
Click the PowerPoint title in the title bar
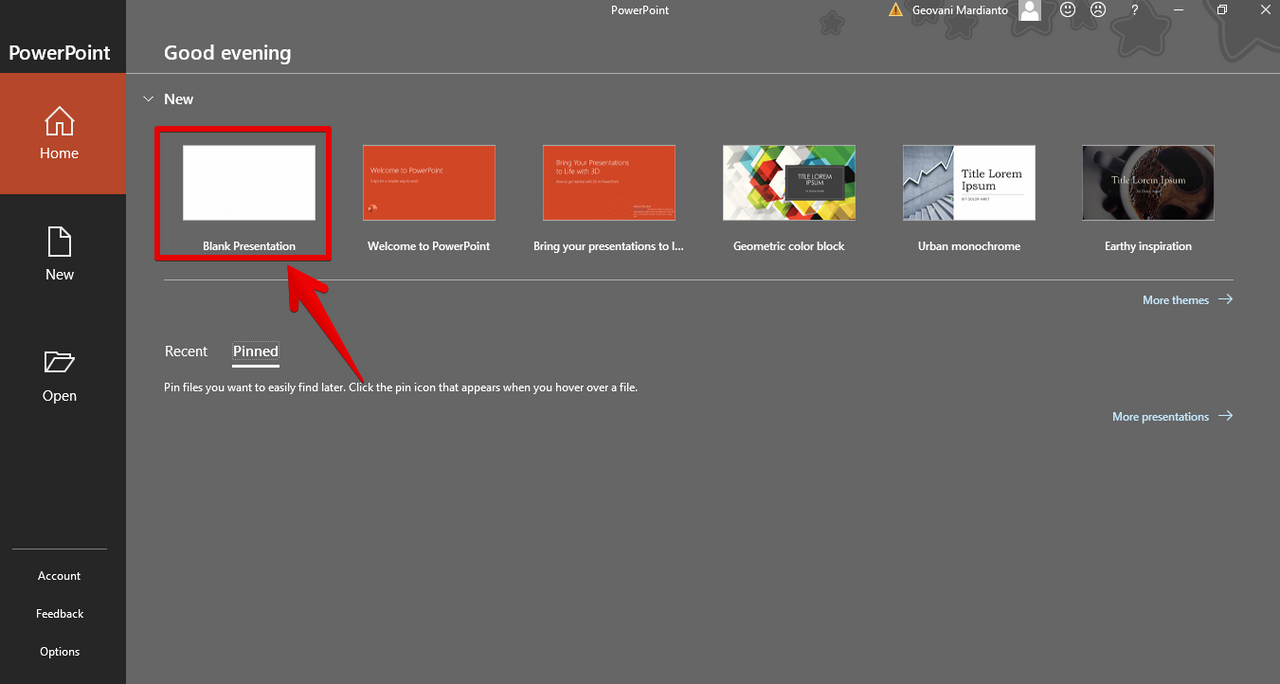pos(640,10)
